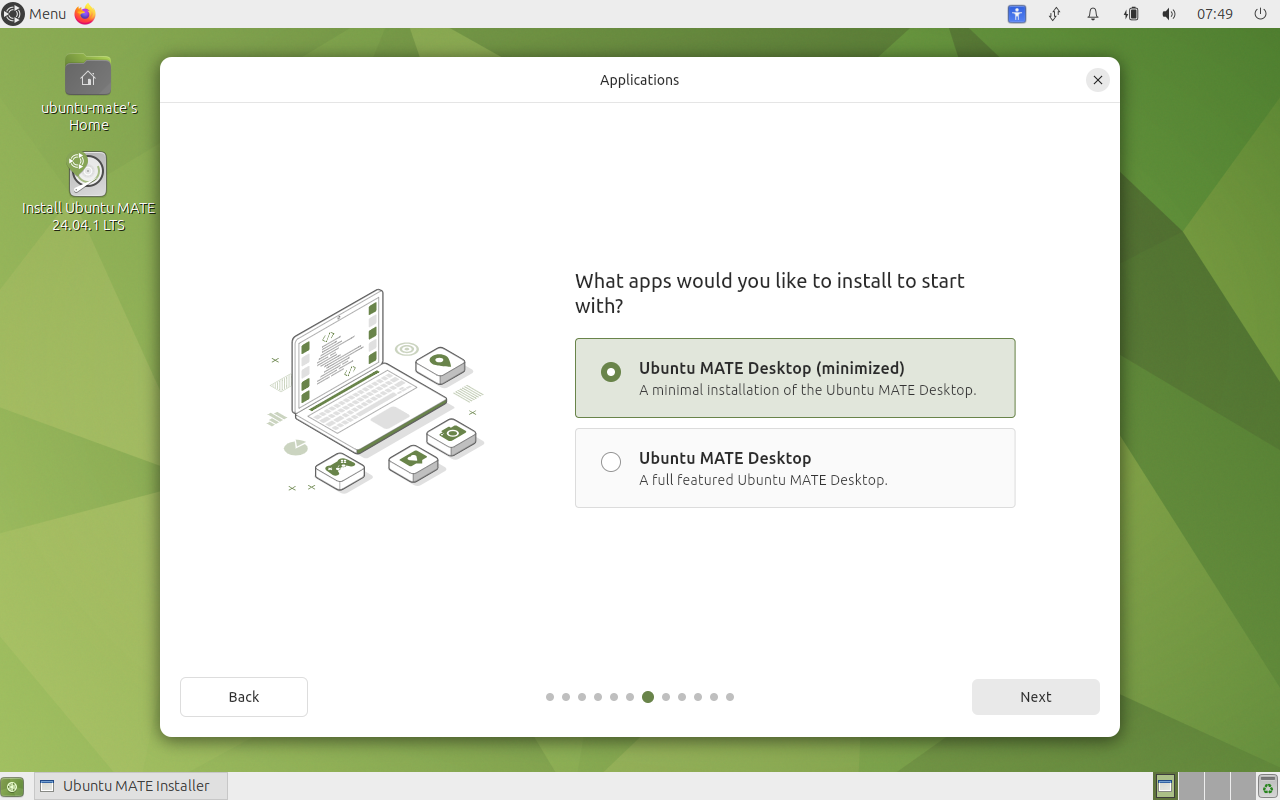
Task: Click the battery power indicator
Action: click(x=1131, y=14)
